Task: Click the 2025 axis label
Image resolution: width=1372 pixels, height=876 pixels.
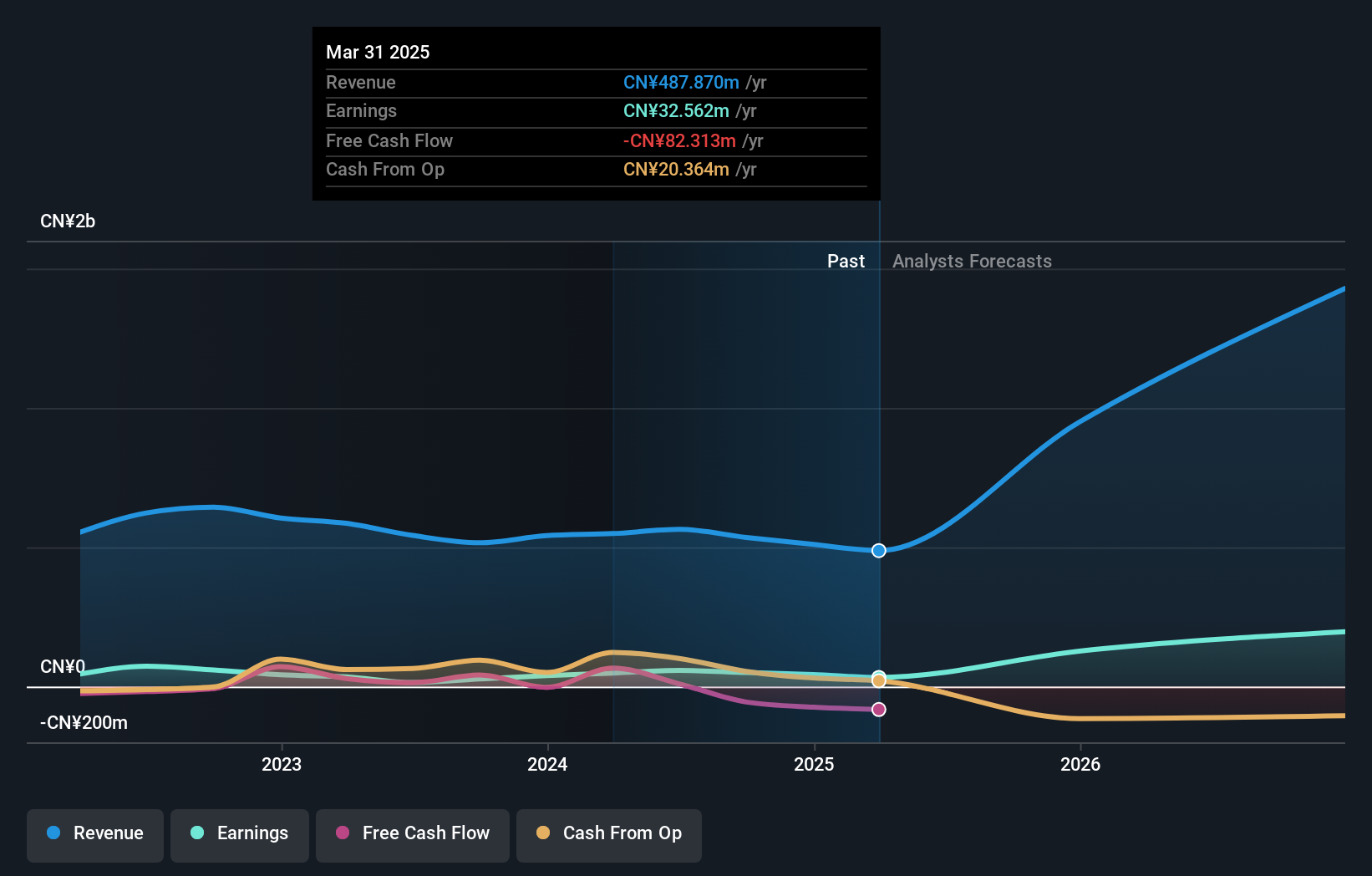Action: point(814,764)
